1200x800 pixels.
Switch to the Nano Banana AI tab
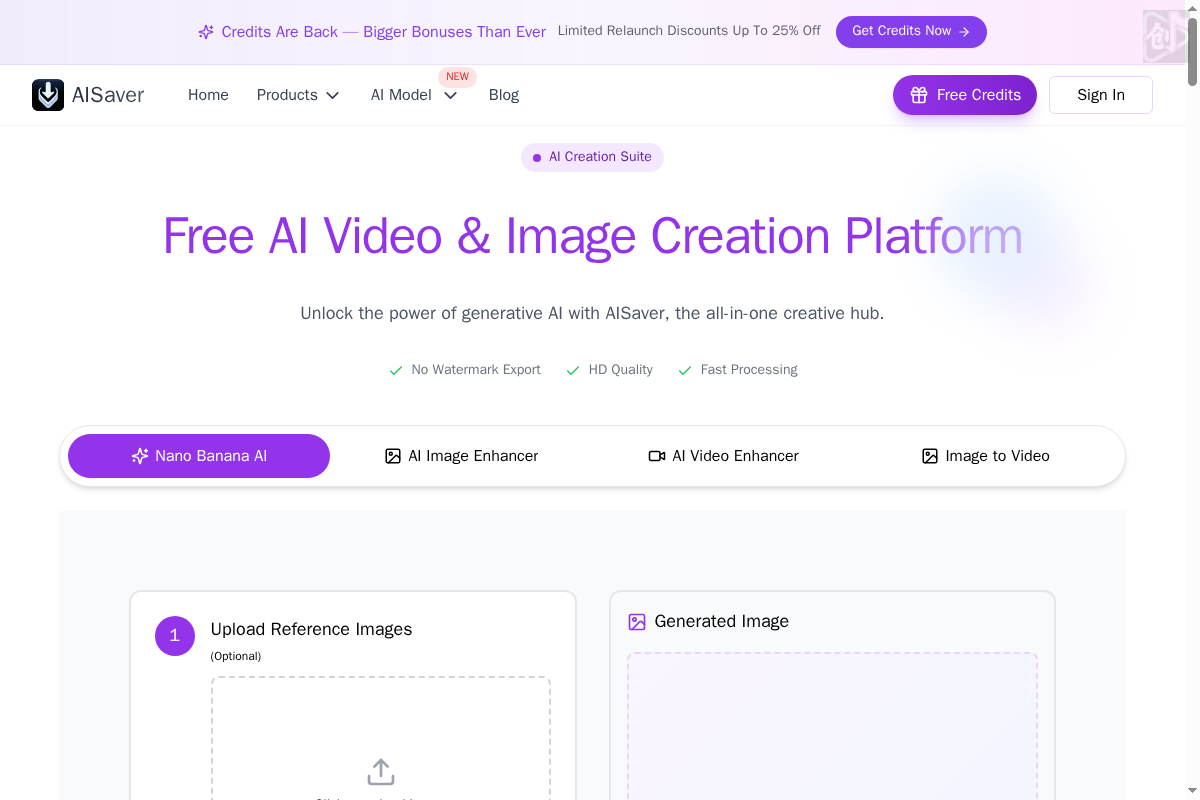[199, 456]
